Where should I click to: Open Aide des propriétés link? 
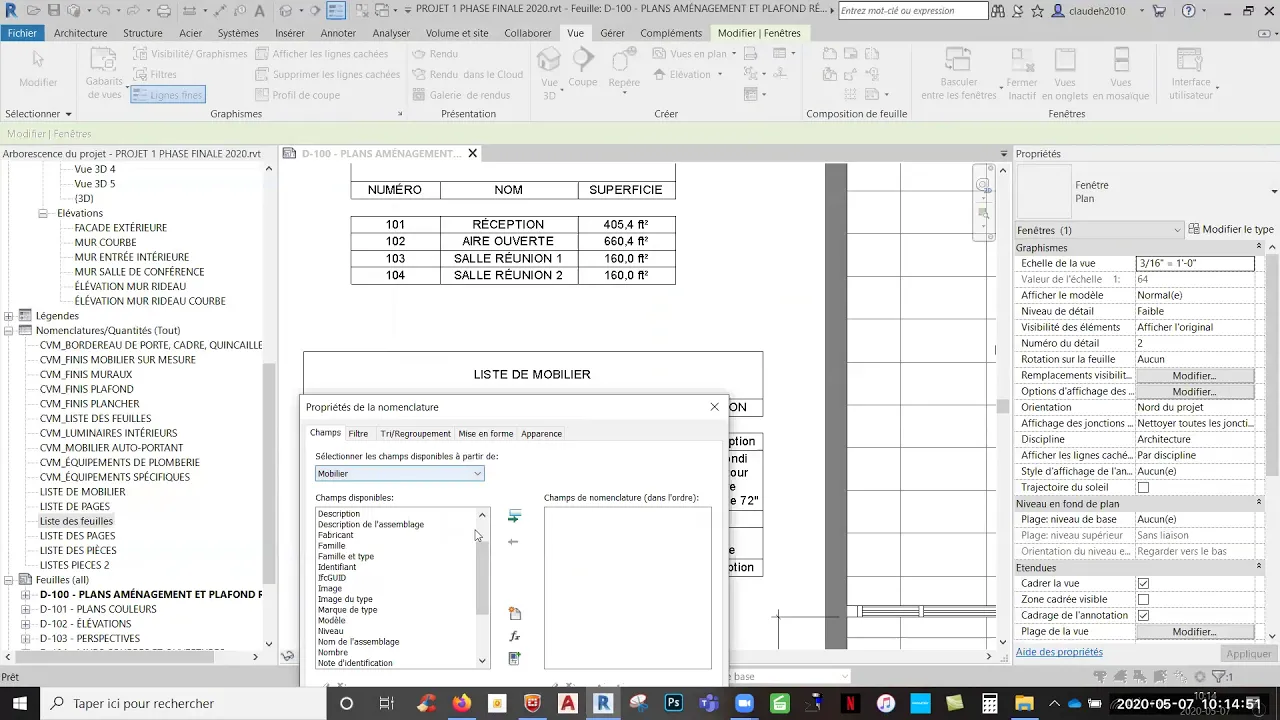(1059, 652)
